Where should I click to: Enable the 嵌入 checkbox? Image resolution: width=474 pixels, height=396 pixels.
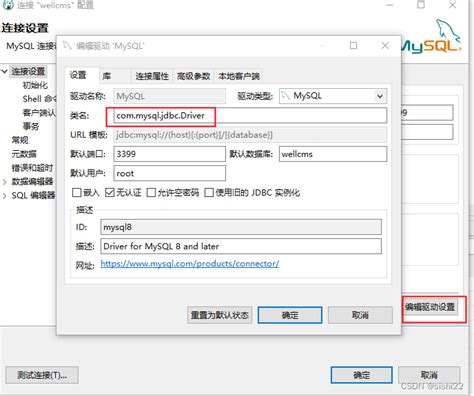click(x=77, y=192)
